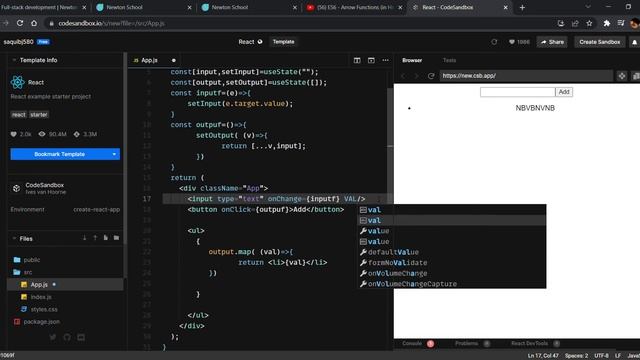Collapse the Template Info section

14,60
